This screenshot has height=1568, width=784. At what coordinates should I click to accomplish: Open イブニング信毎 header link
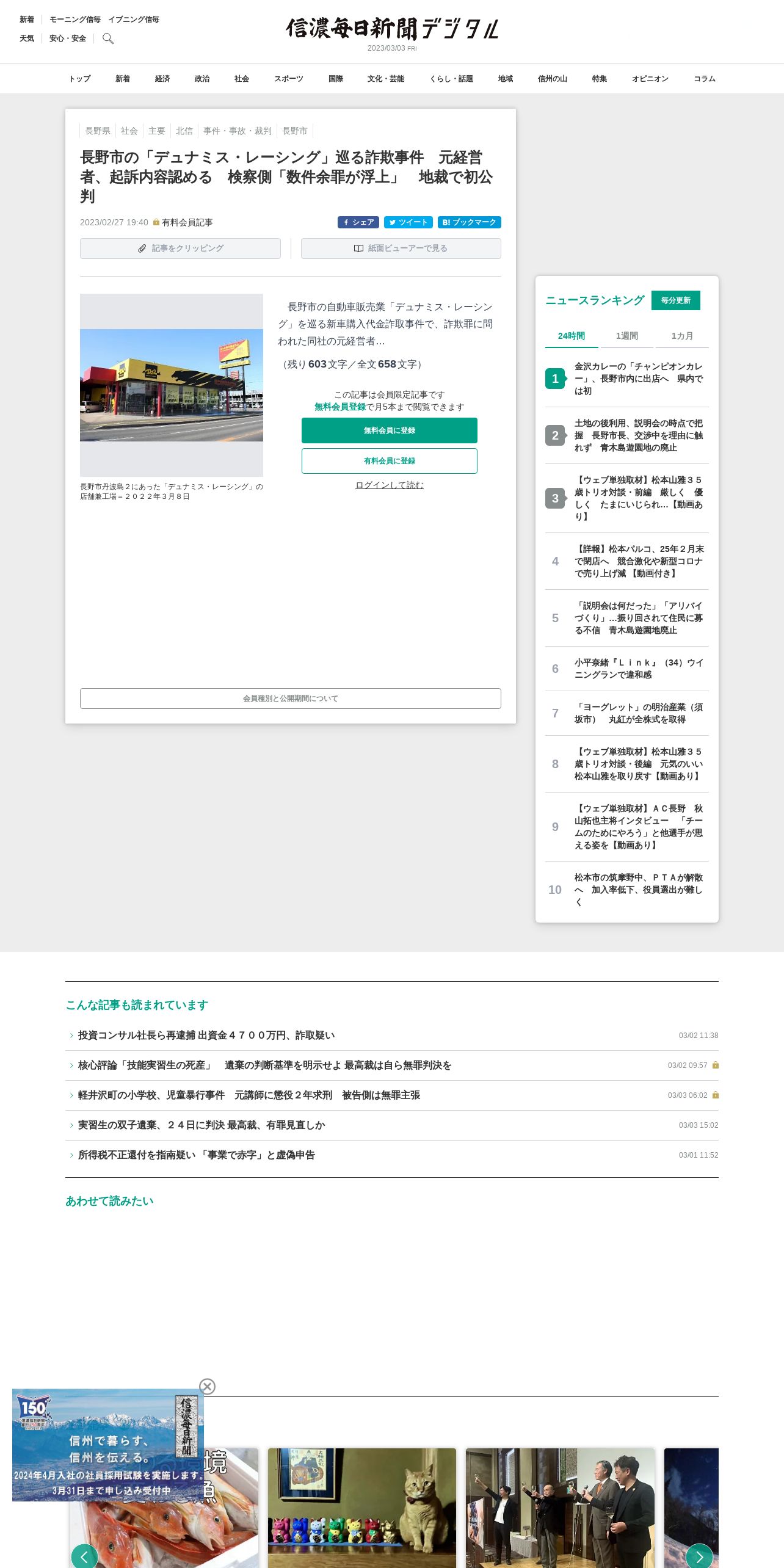[x=134, y=20]
